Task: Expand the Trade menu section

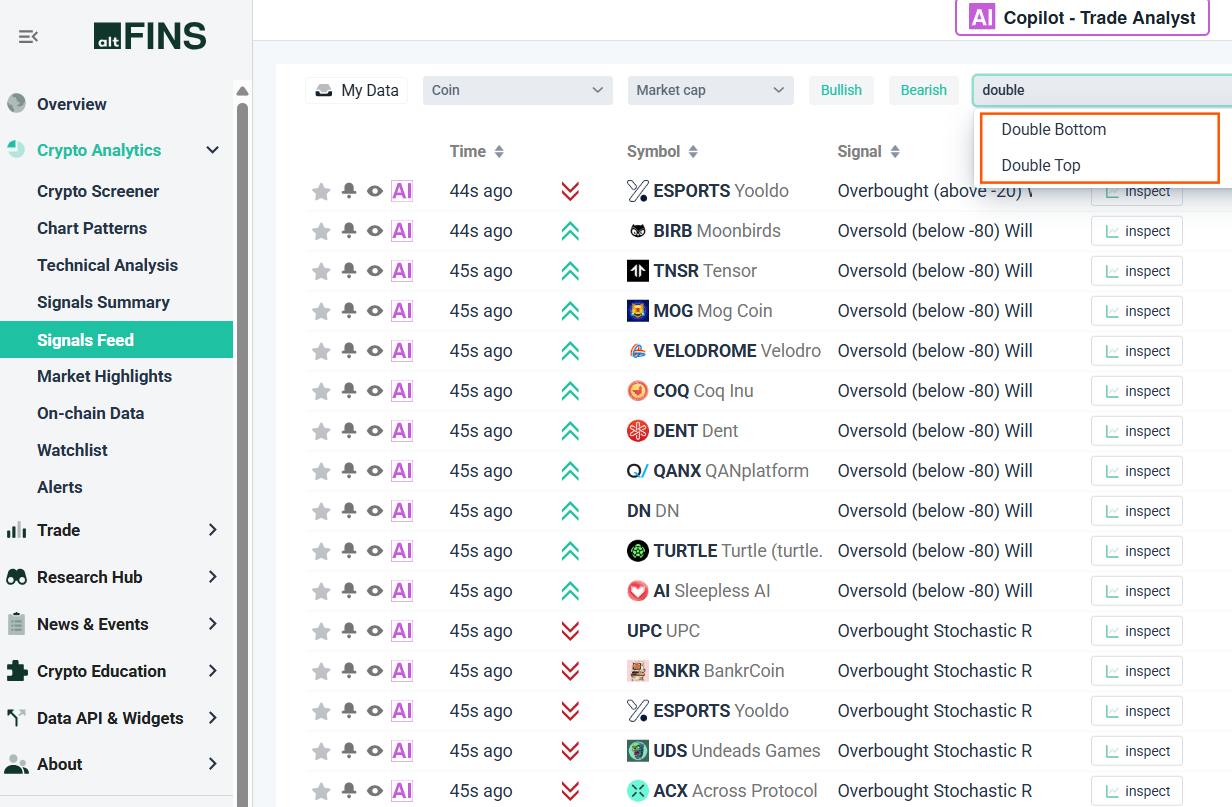Action: (x=212, y=530)
